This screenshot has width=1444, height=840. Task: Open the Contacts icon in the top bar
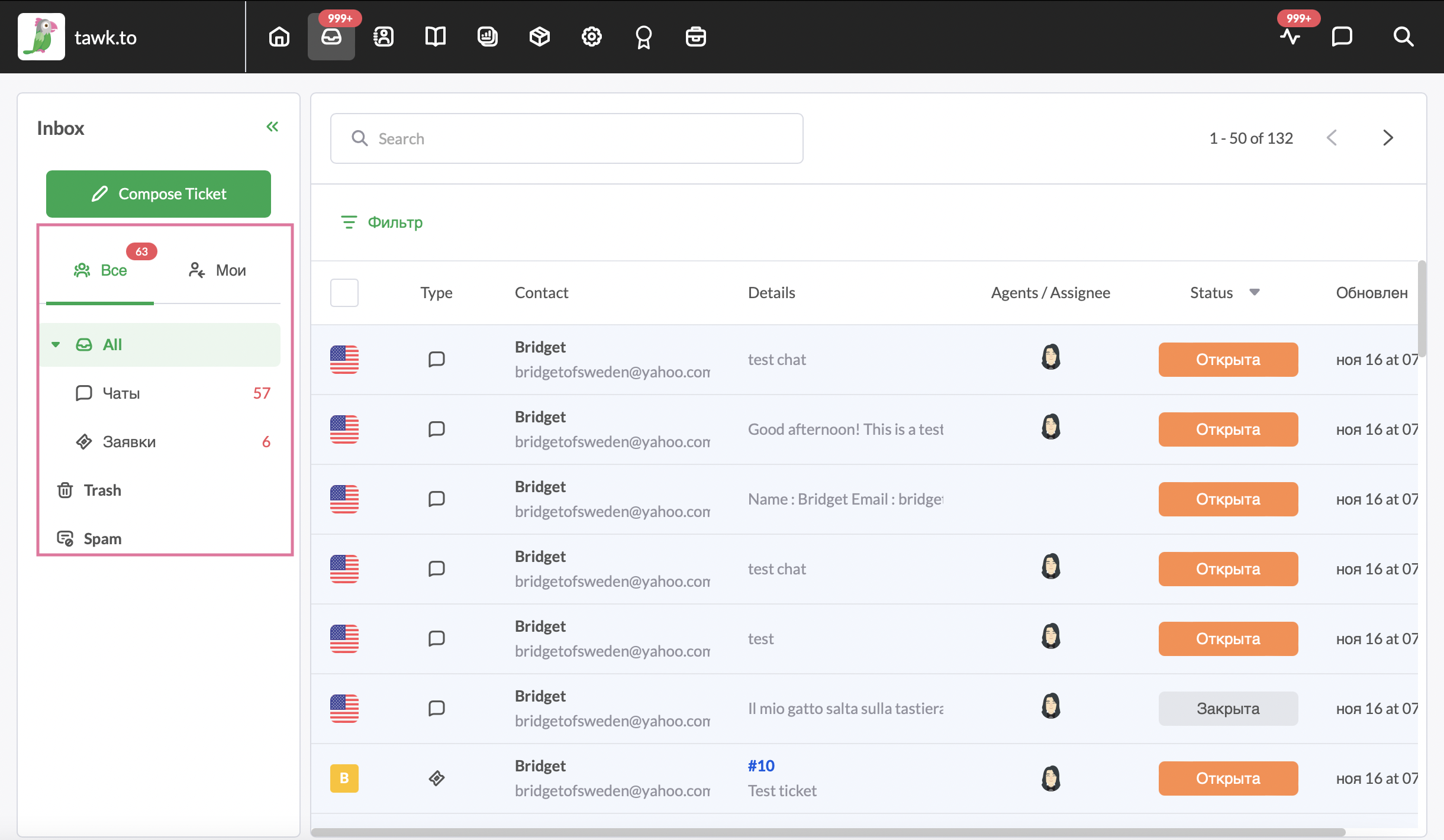[383, 37]
